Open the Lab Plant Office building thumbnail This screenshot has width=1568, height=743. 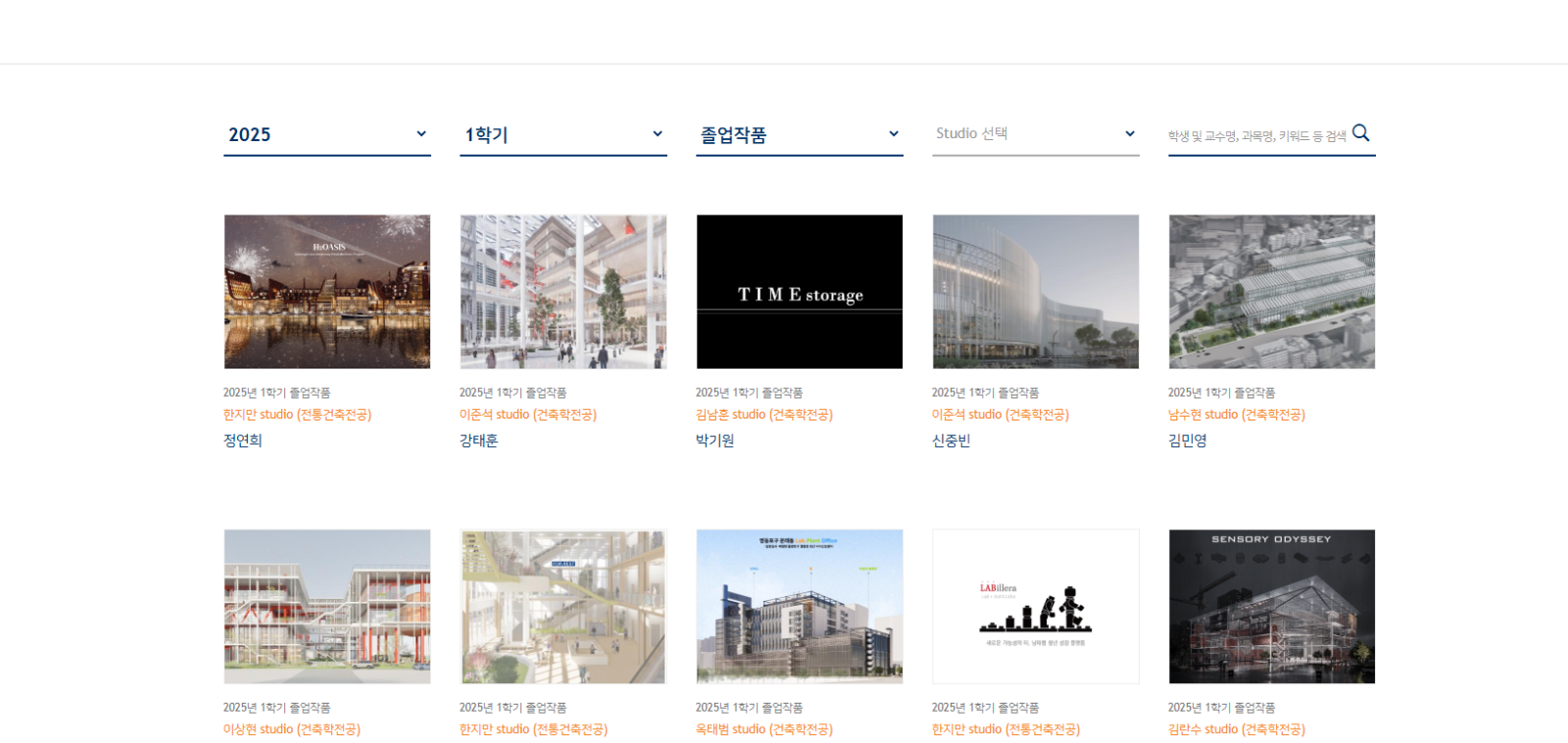click(x=799, y=607)
